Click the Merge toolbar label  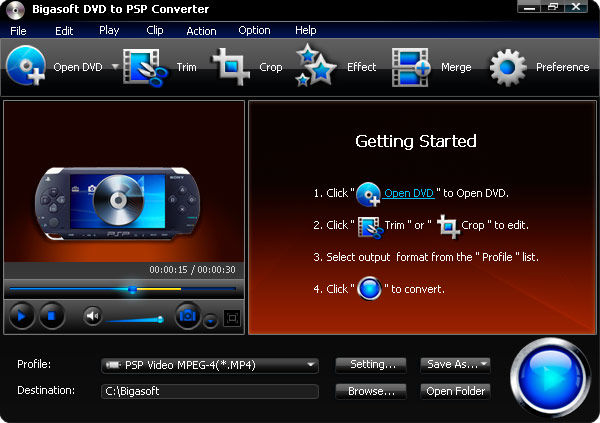tap(456, 67)
